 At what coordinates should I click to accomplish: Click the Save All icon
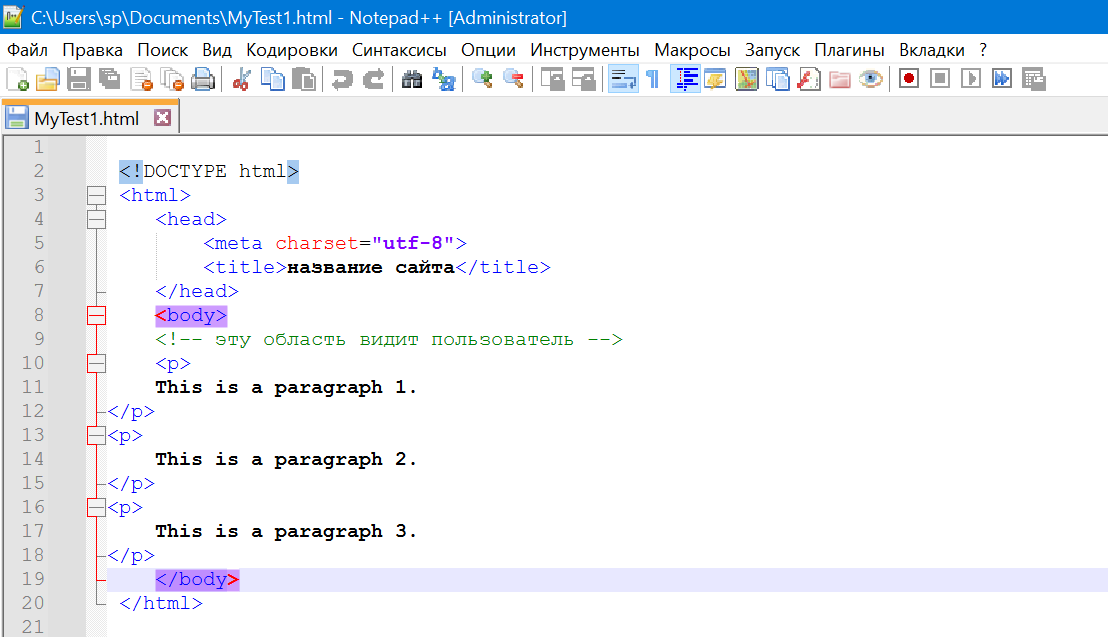coord(110,79)
